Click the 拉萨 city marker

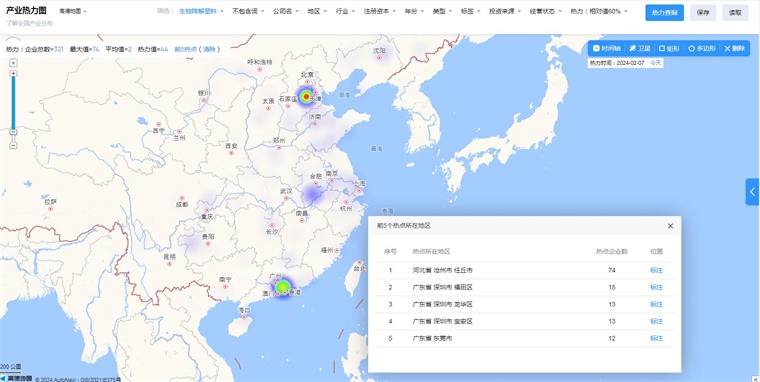tap(50, 208)
